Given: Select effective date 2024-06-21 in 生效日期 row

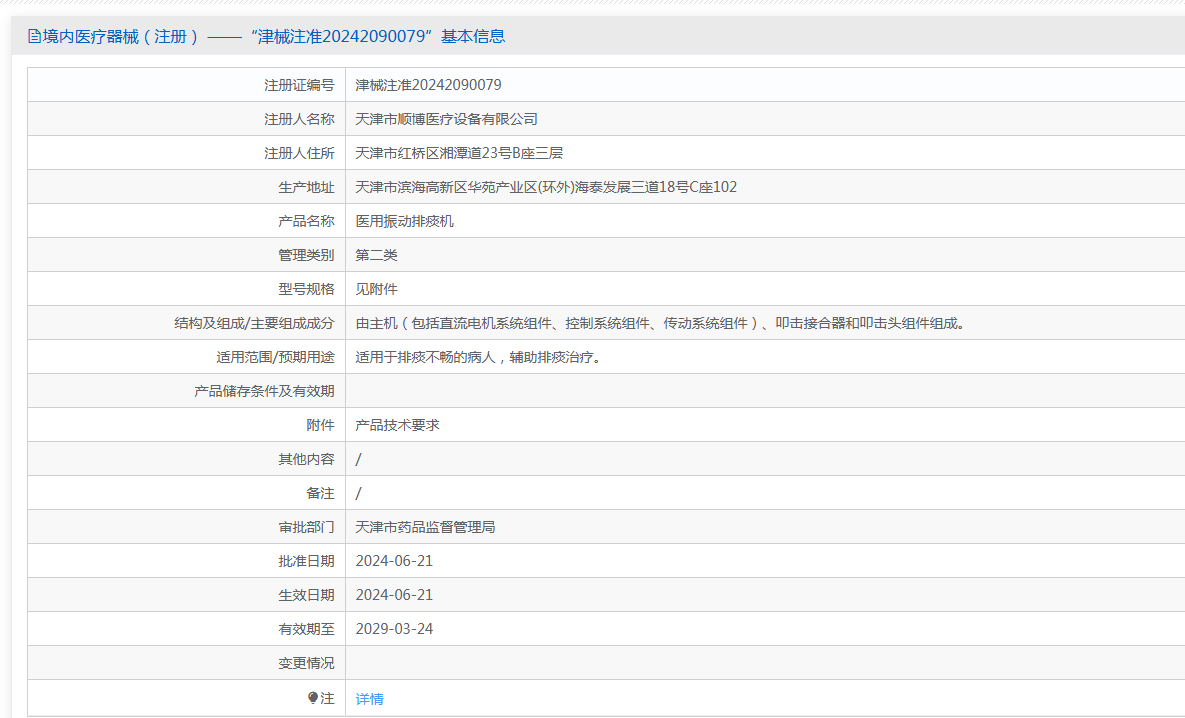Looking at the screenshot, I should [394, 595].
